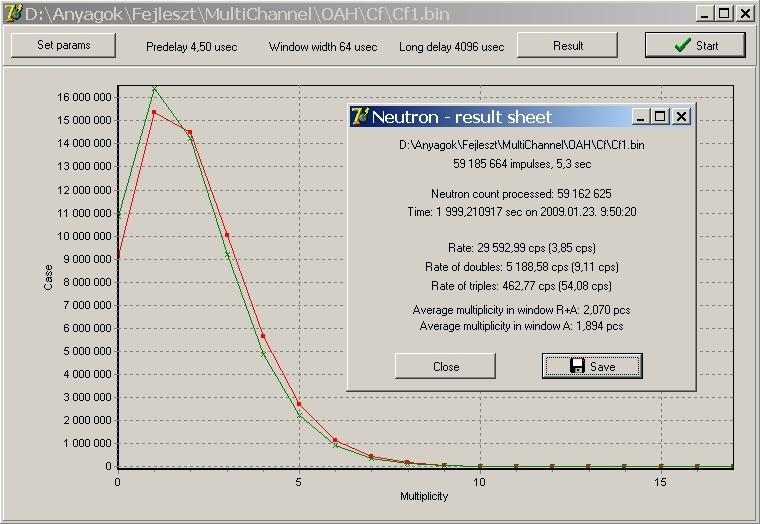Click the green curve peak at multiplicity 1

pos(154,89)
